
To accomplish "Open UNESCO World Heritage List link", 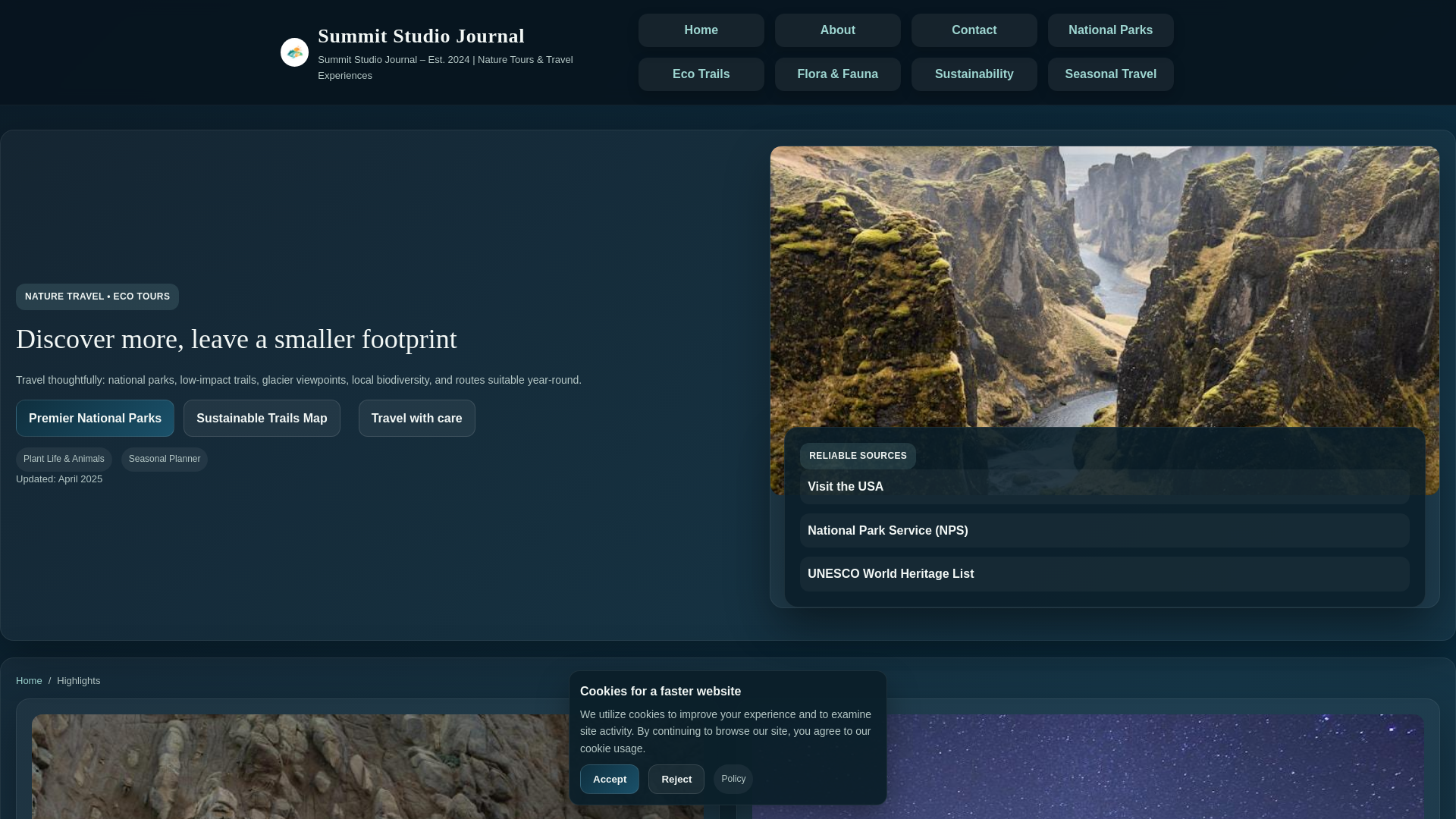I will click(1104, 574).
